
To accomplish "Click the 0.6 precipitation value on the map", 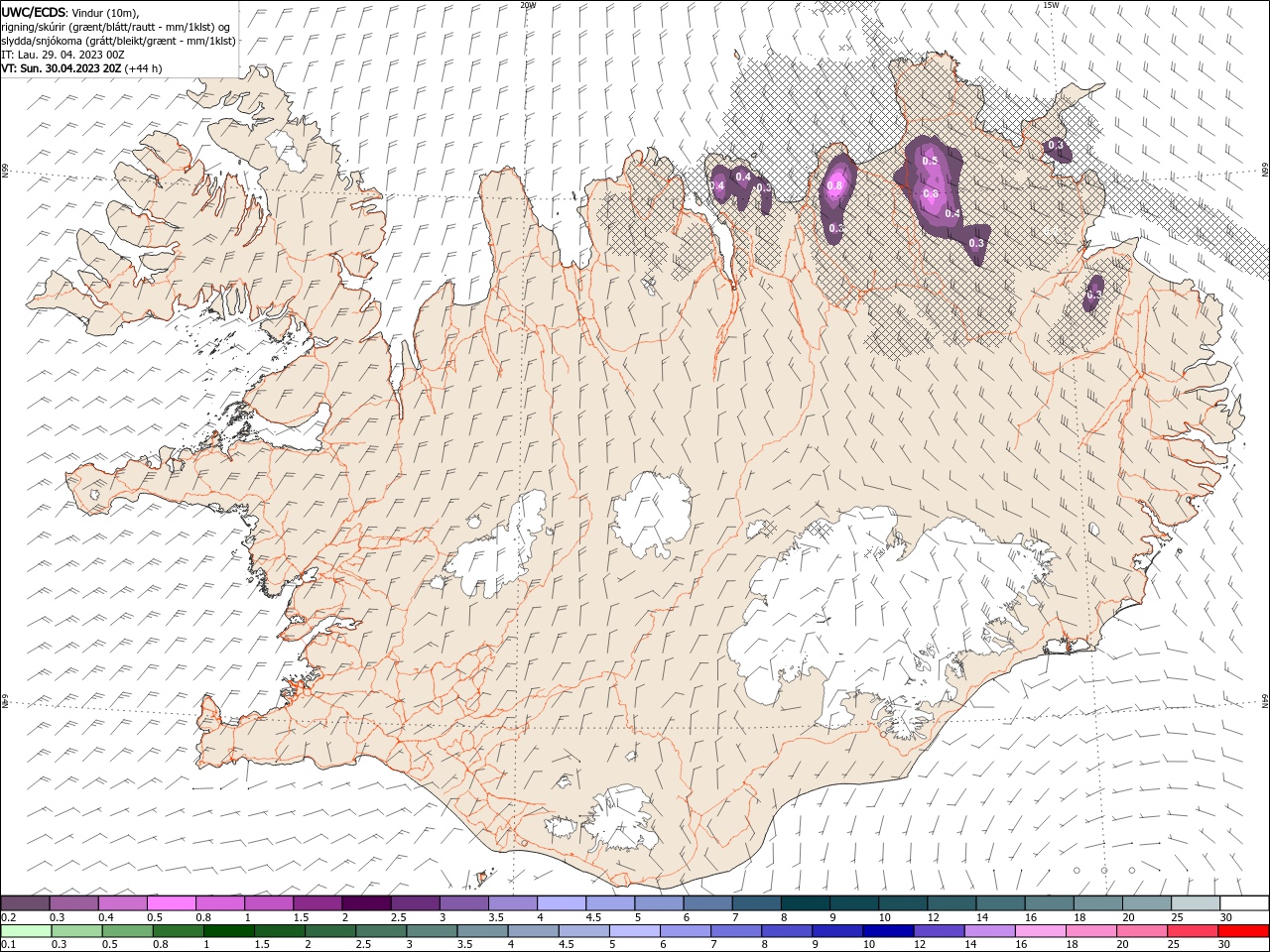I will coord(931,194).
